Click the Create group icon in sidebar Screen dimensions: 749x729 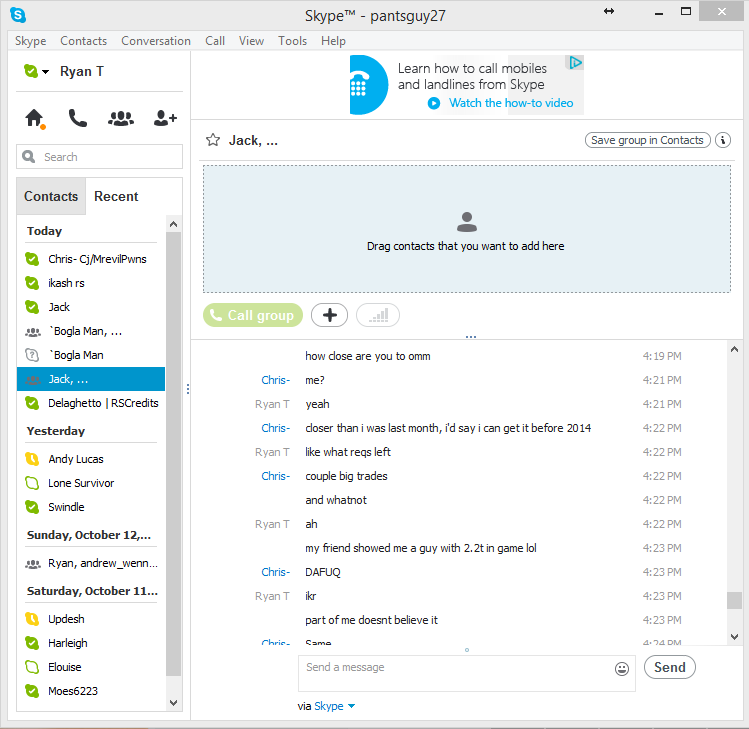[121, 118]
